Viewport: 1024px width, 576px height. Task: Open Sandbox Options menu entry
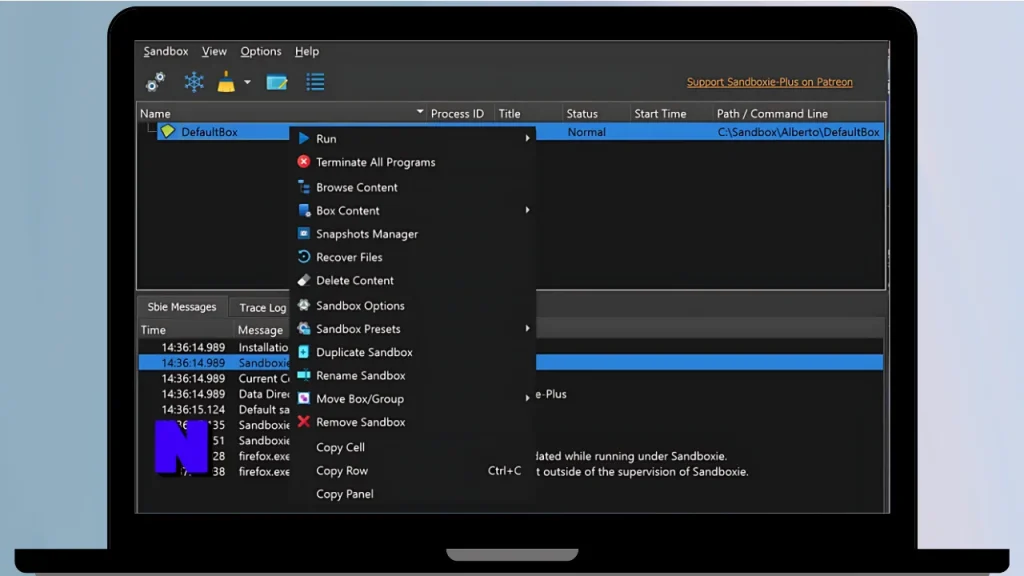click(x=412, y=305)
